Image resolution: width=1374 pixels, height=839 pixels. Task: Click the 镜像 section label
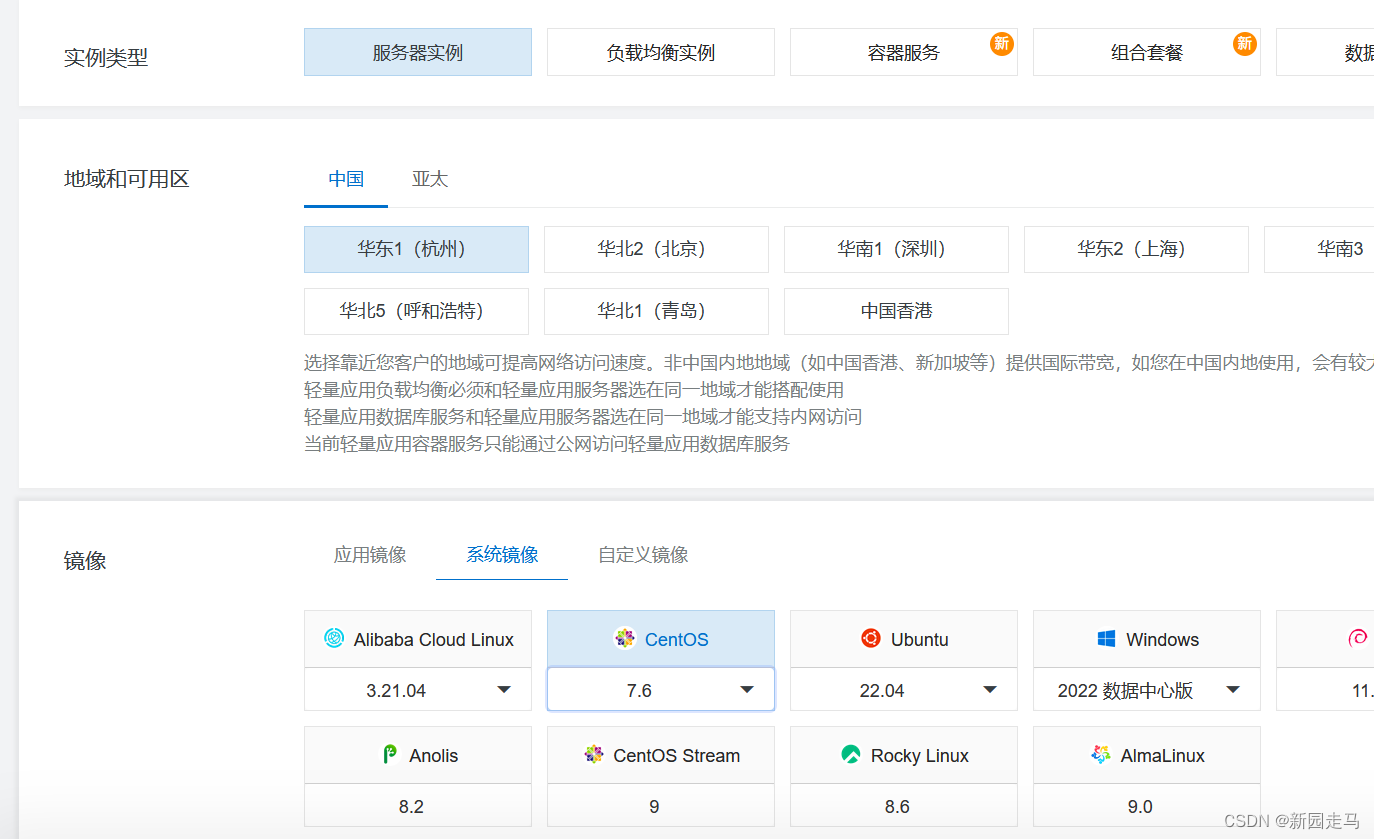coord(85,561)
